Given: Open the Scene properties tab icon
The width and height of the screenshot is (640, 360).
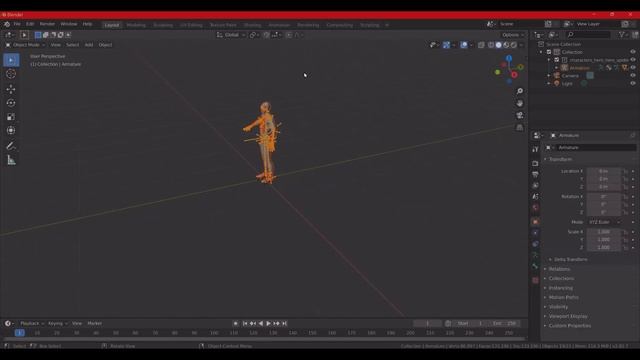Looking at the screenshot, I should pyautogui.click(x=536, y=196).
